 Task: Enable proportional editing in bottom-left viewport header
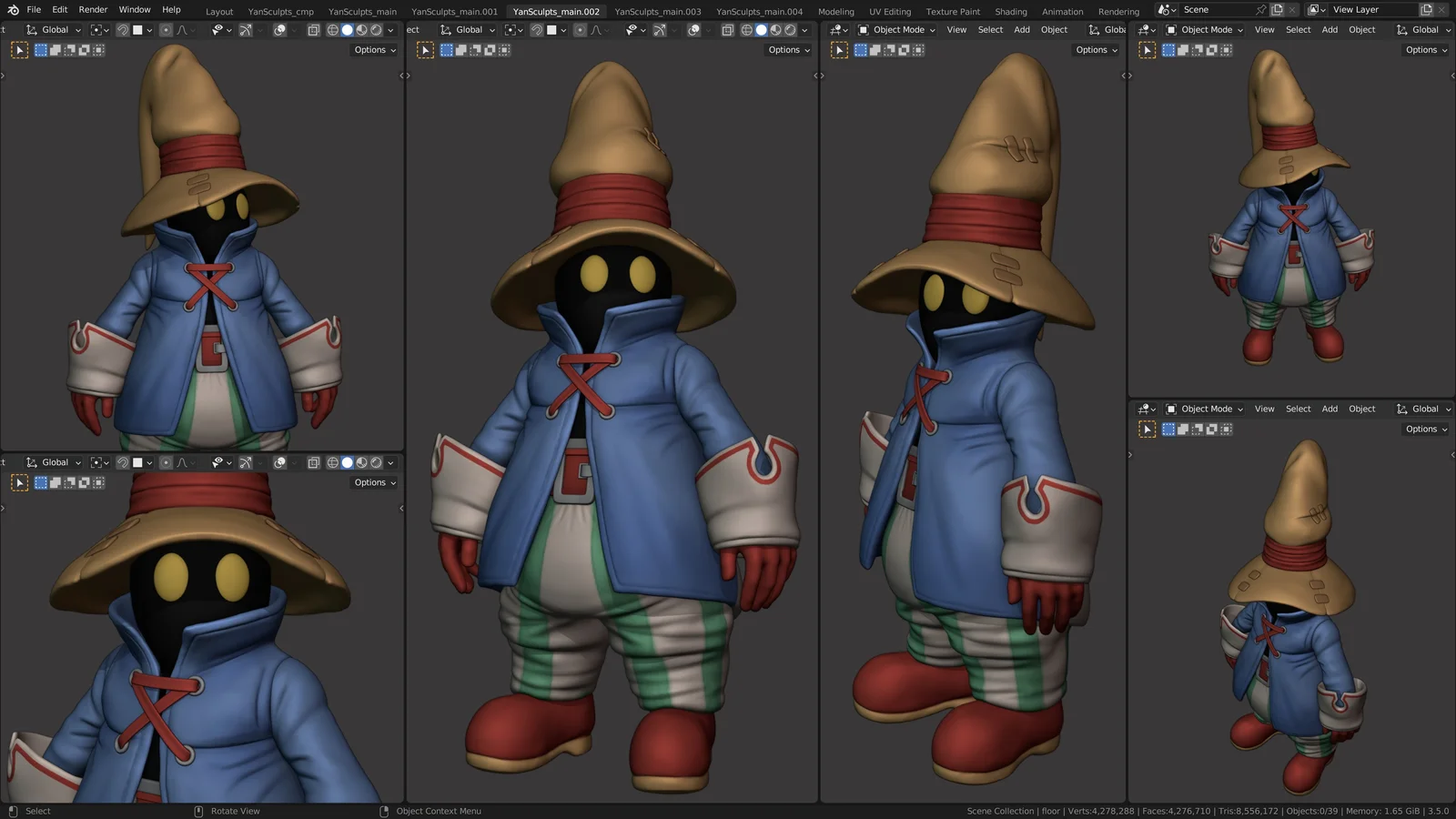[x=166, y=462]
